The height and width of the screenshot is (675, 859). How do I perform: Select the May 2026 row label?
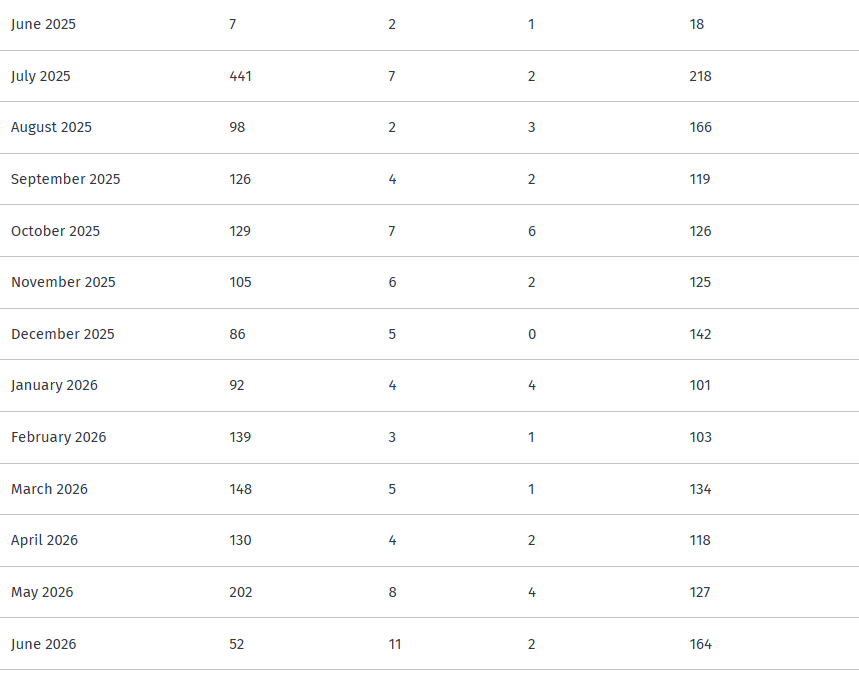click(x=42, y=593)
